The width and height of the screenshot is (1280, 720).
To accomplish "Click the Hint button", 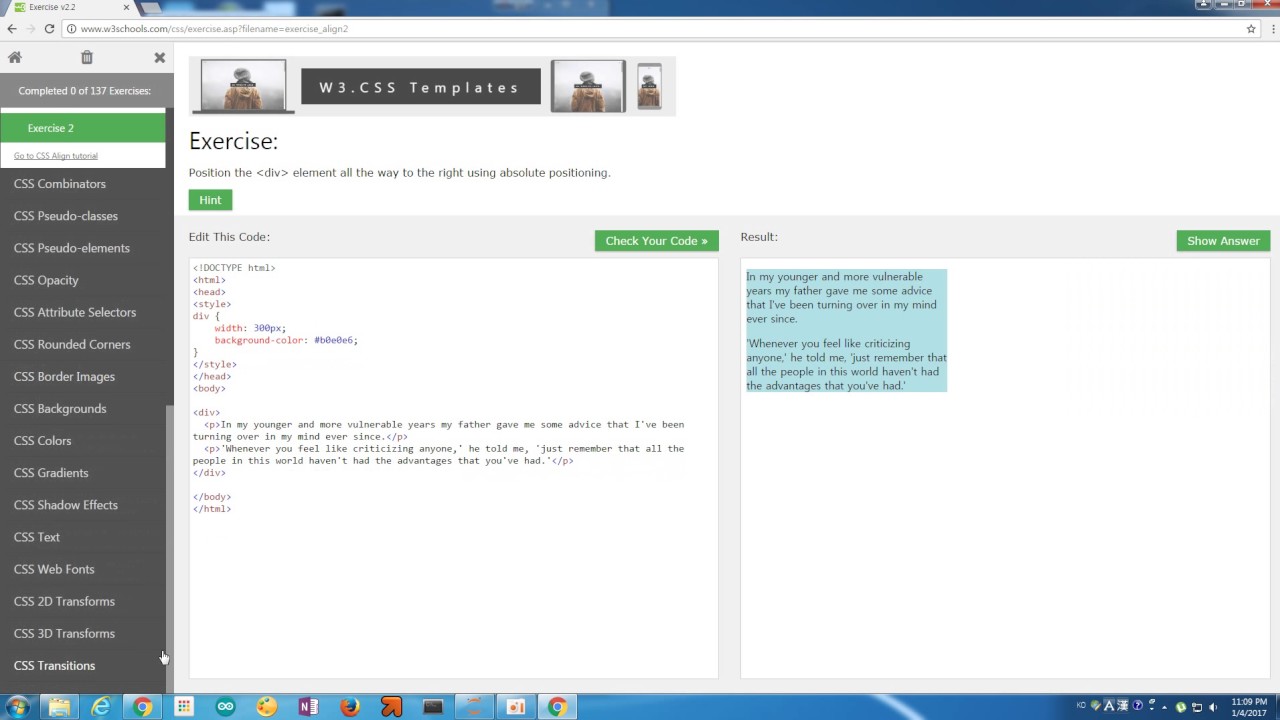I will [210, 200].
